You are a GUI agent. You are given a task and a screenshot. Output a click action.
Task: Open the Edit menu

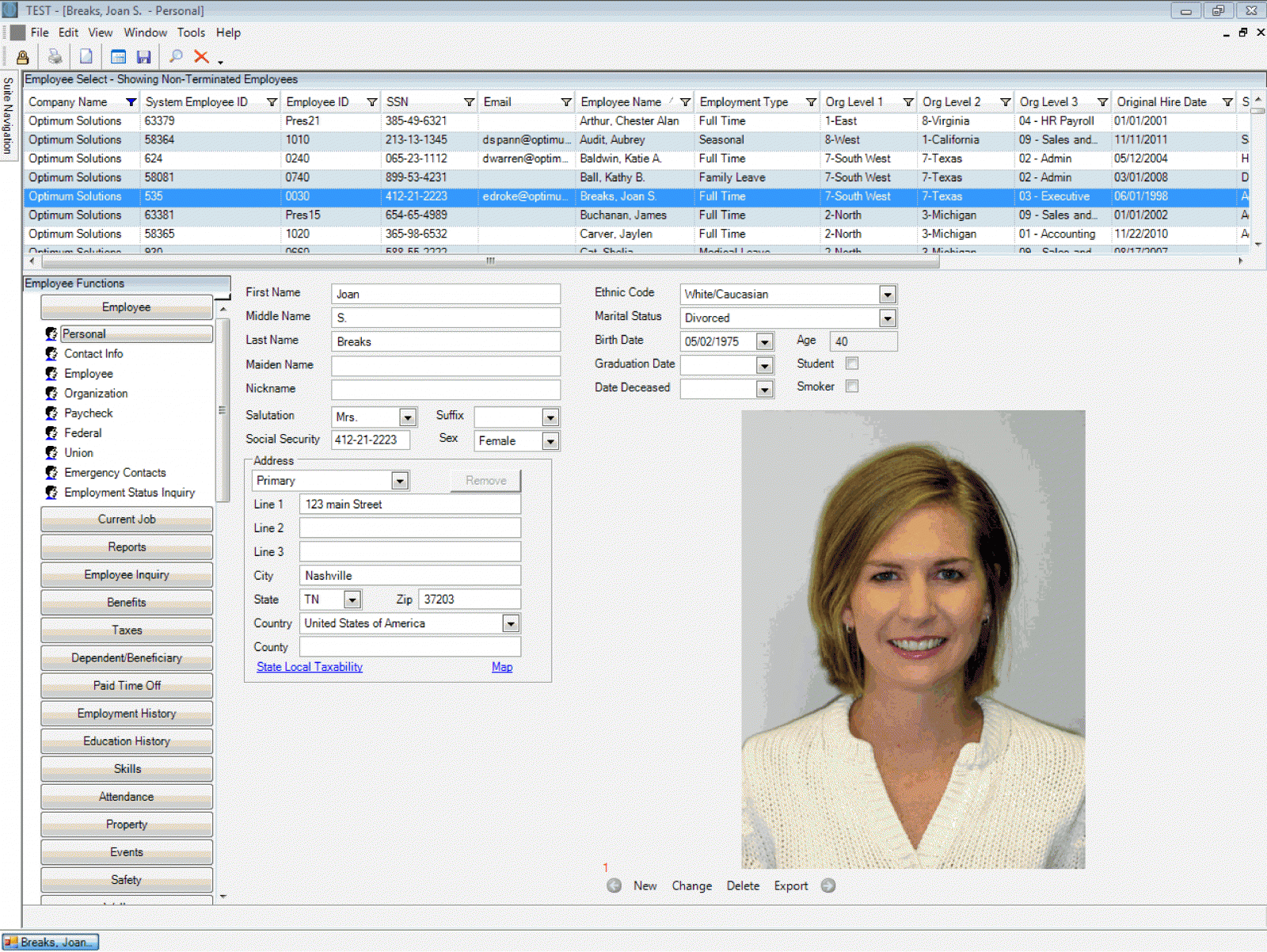click(x=68, y=32)
